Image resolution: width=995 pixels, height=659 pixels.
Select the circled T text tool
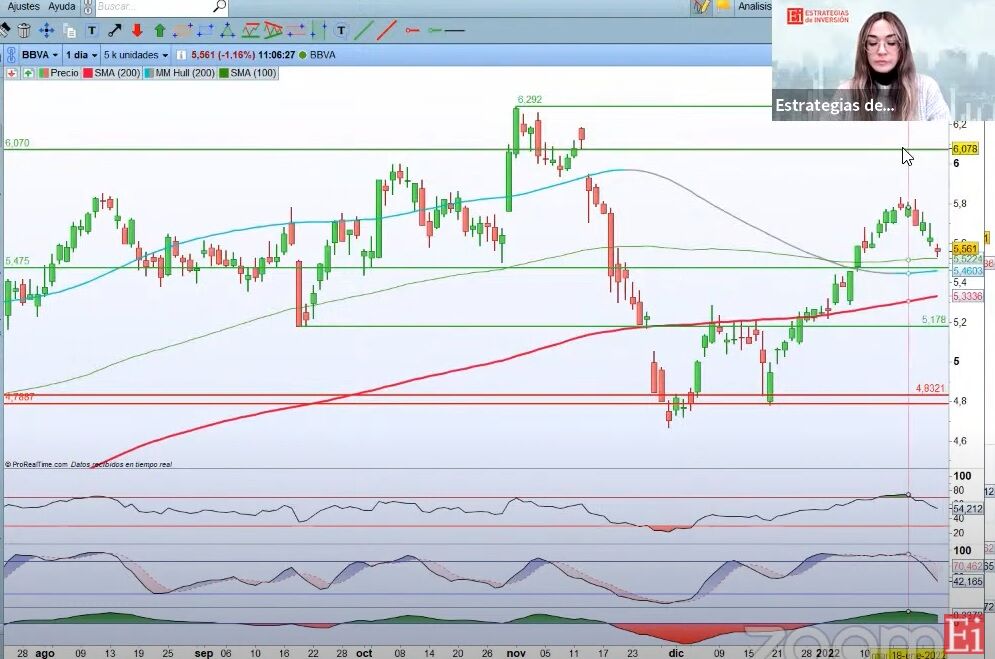(341, 30)
